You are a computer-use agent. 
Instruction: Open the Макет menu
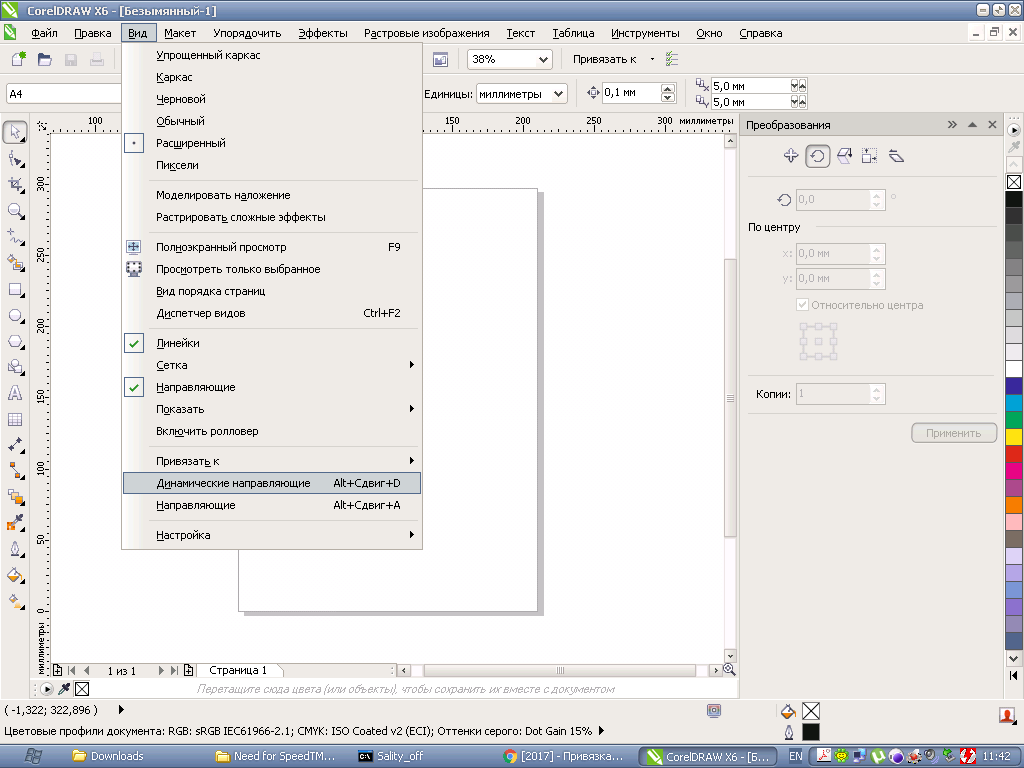(180, 33)
